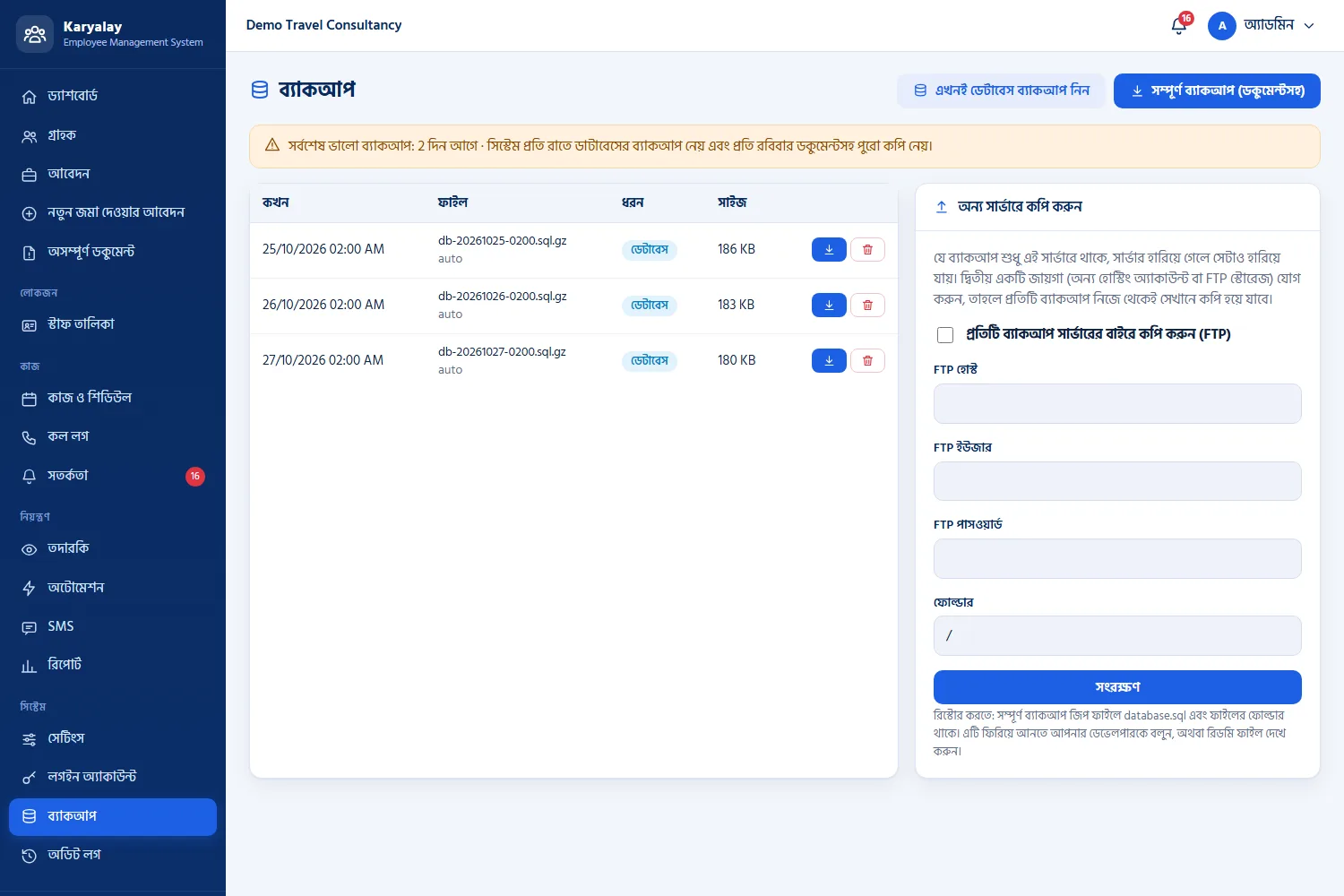The height and width of the screenshot is (896, 1344).
Task: Select ব্যাকআপ sidebar item
Action: pos(113,816)
